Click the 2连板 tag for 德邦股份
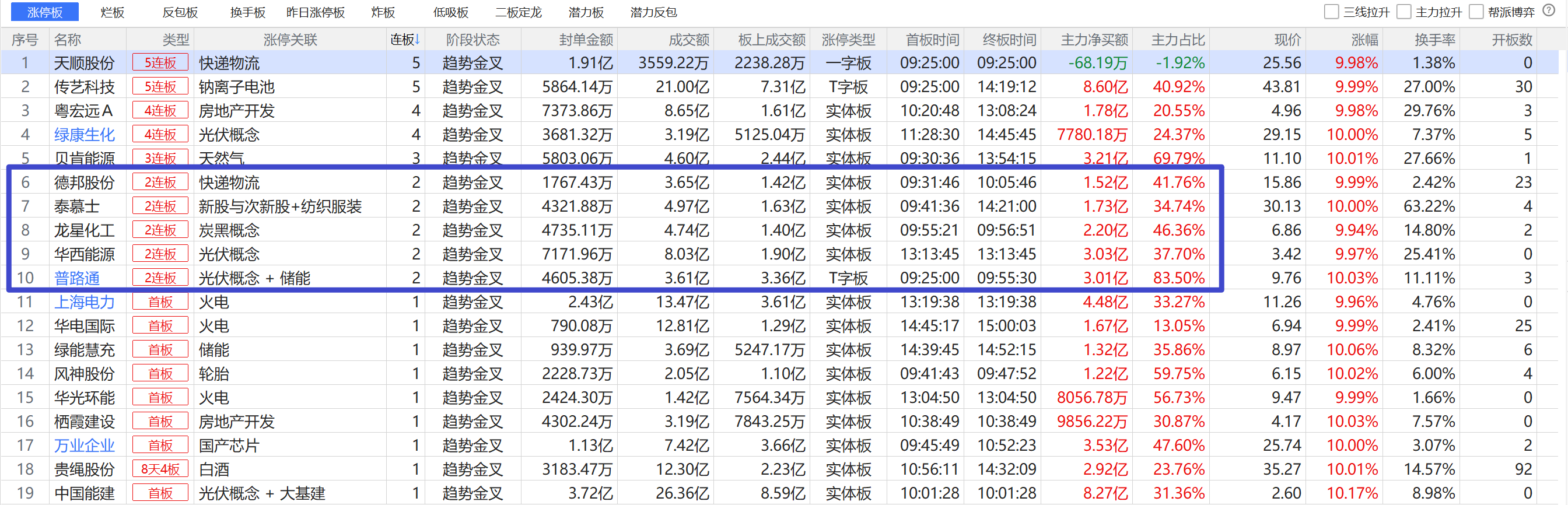1568x505 pixels. coord(160,183)
